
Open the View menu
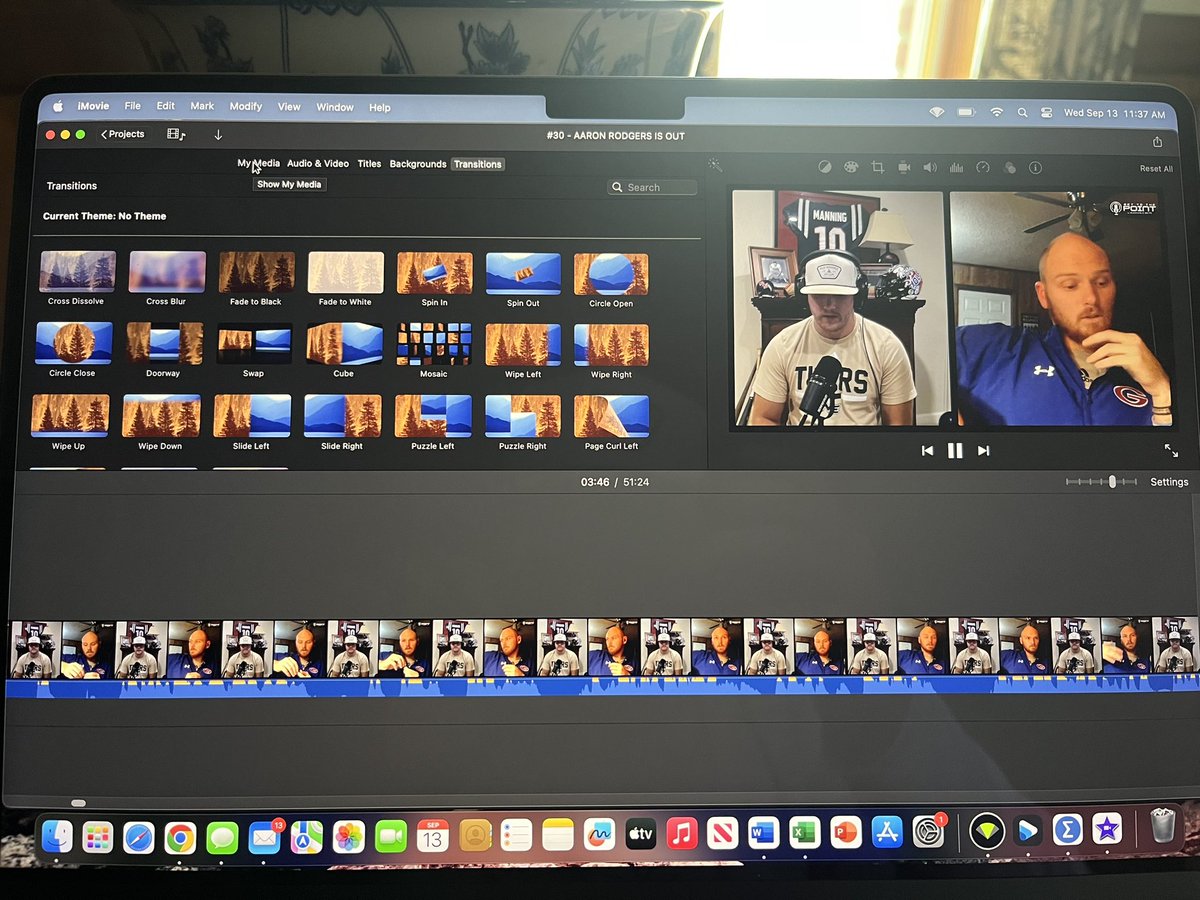289,107
